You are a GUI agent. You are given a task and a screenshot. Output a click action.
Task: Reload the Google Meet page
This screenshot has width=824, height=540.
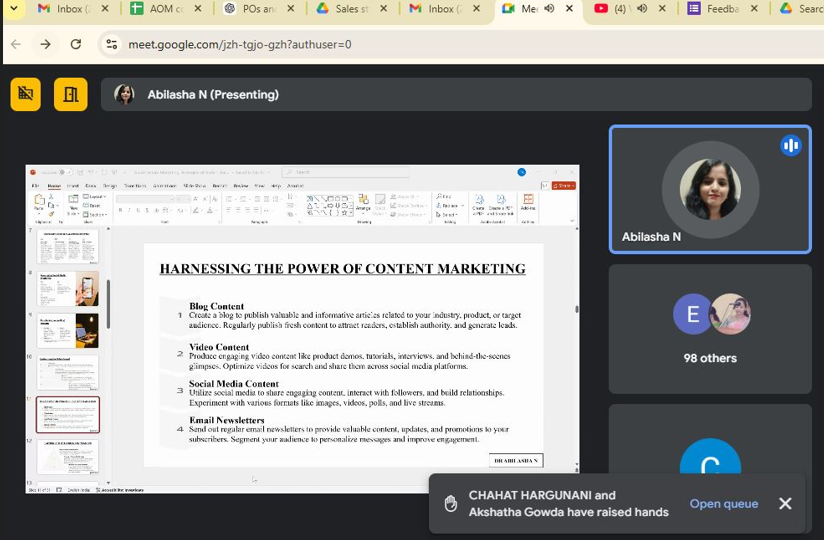[x=76, y=44]
